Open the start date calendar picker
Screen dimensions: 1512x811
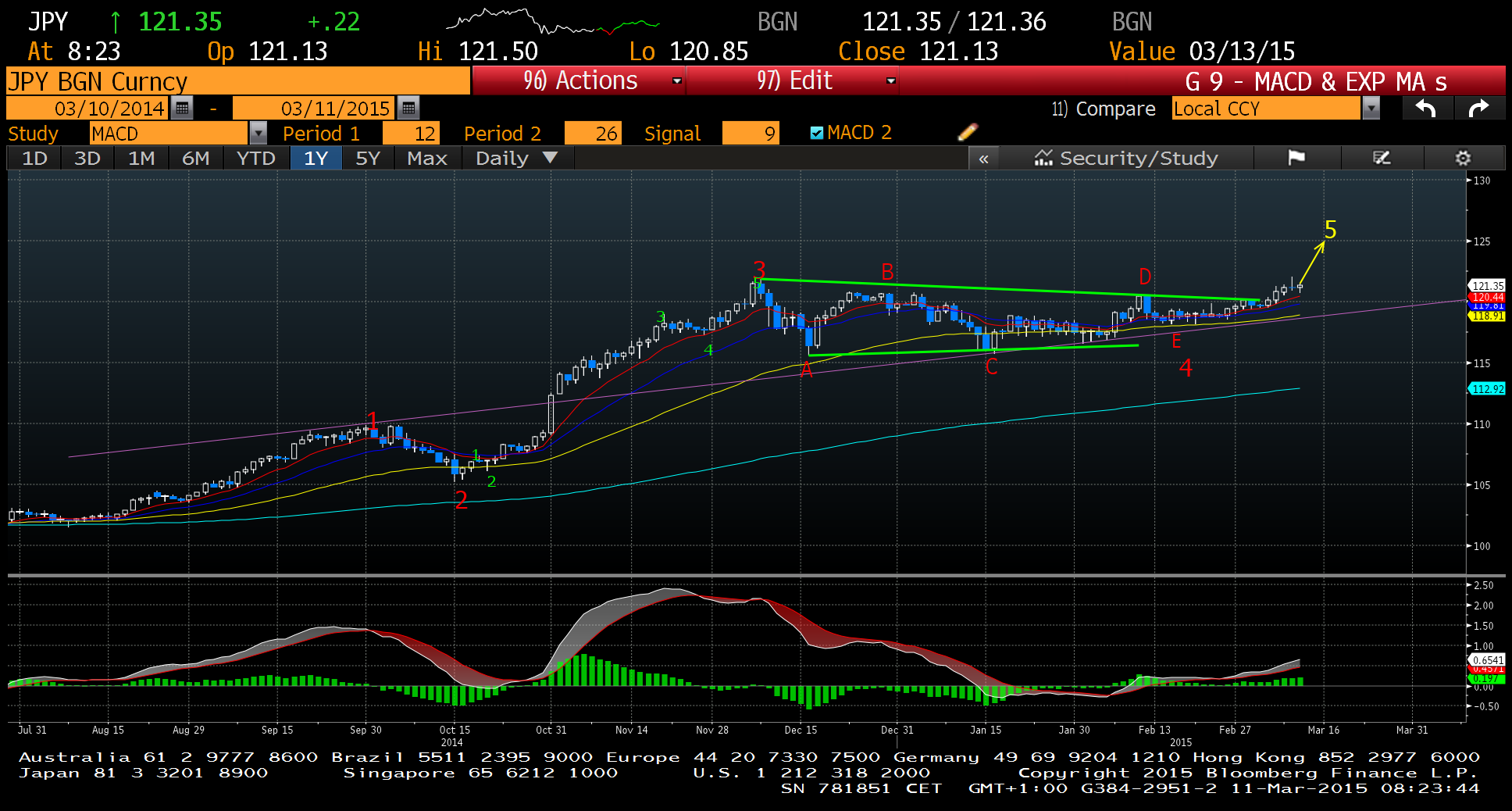coord(182,108)
